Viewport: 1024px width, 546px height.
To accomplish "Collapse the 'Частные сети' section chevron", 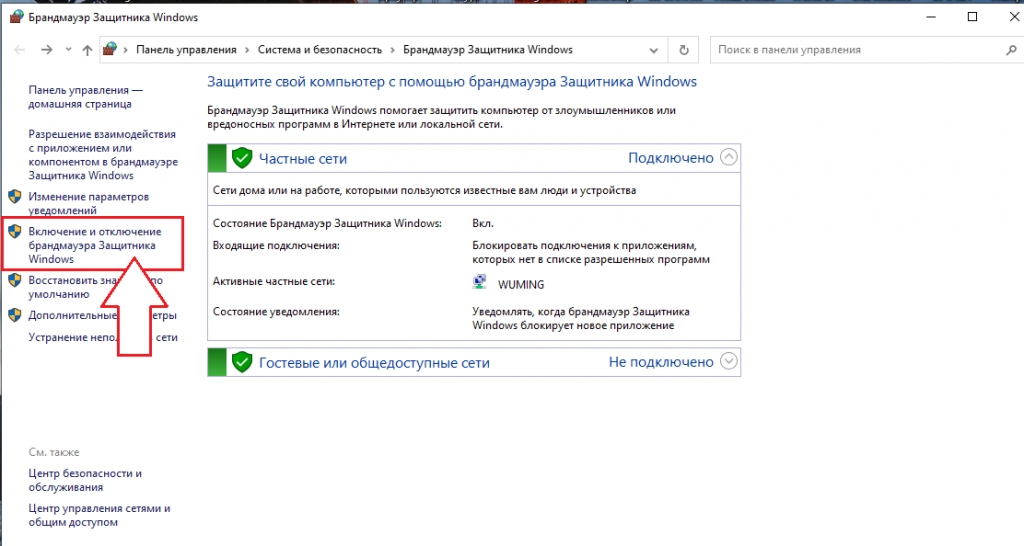I will click(x=728, y=157).
